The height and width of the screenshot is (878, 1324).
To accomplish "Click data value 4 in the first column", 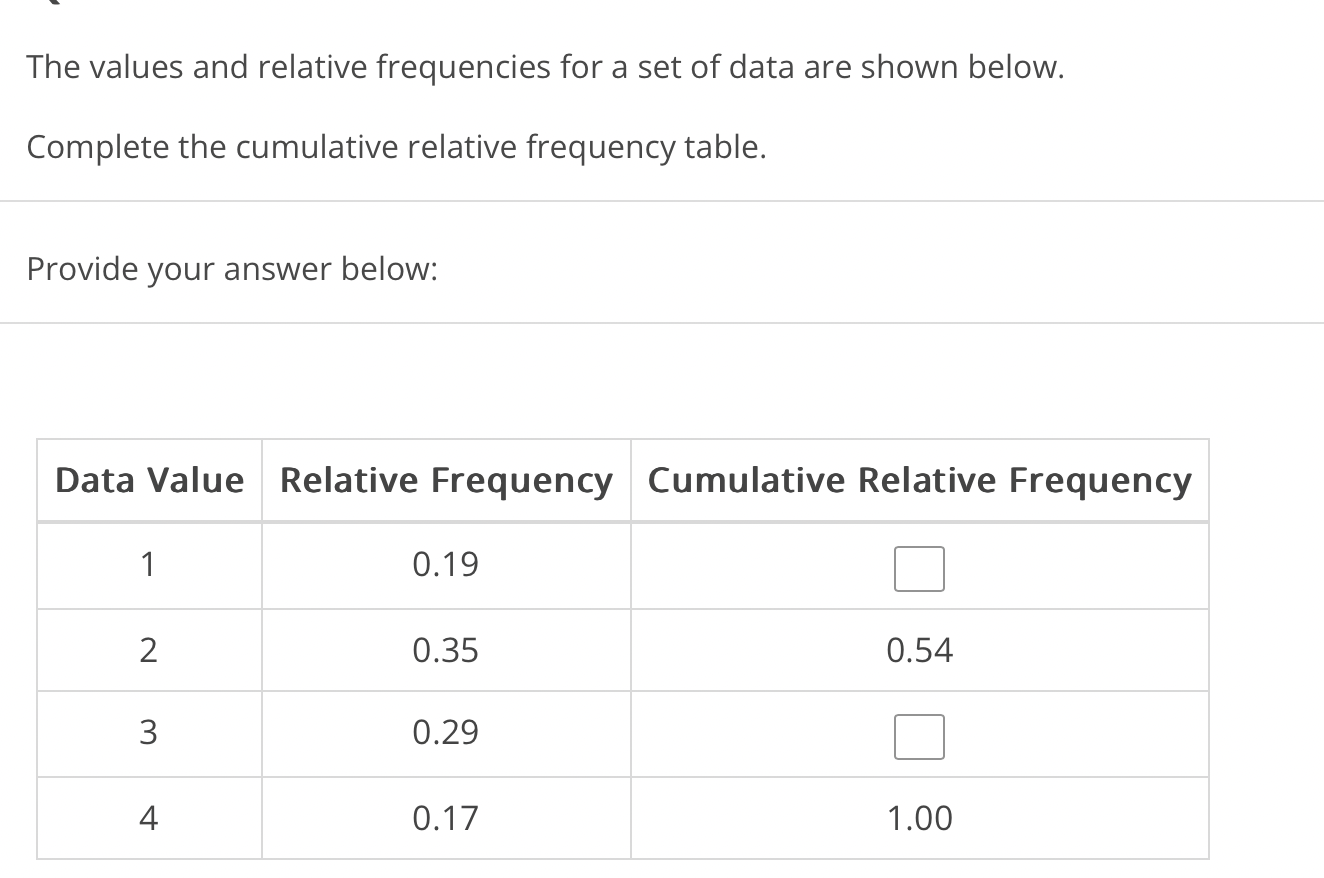I will pos(147,819).
